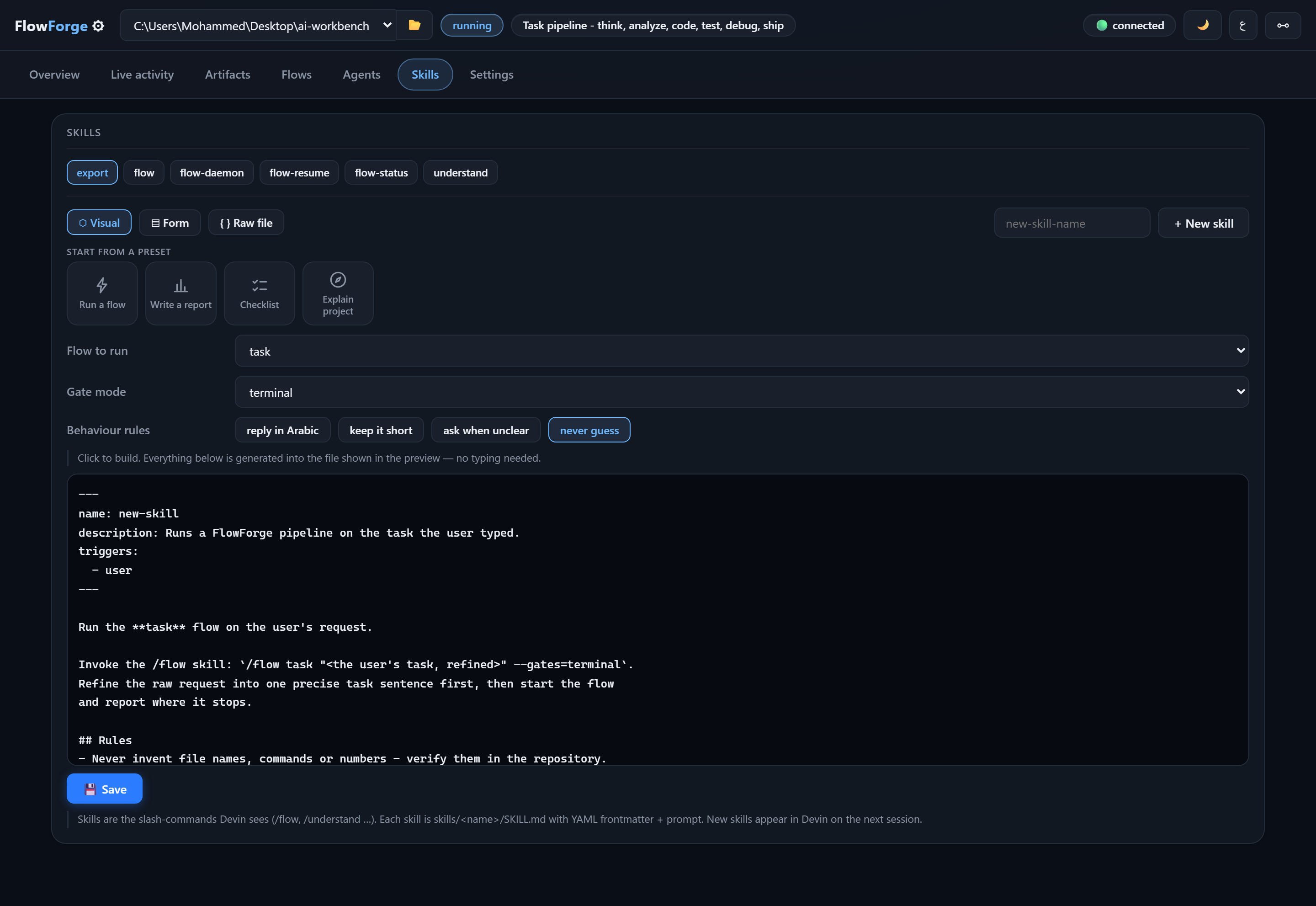Switch editor to Visual mode

coord(99,222)
